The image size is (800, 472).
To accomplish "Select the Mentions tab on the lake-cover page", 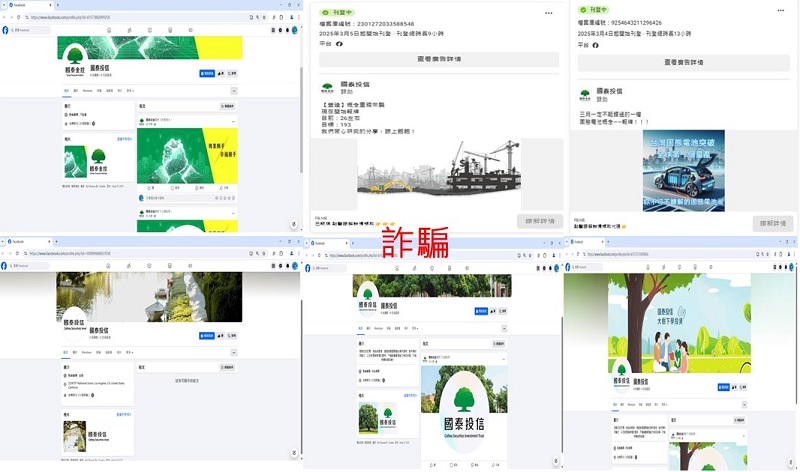I will (x=87, y=352).
